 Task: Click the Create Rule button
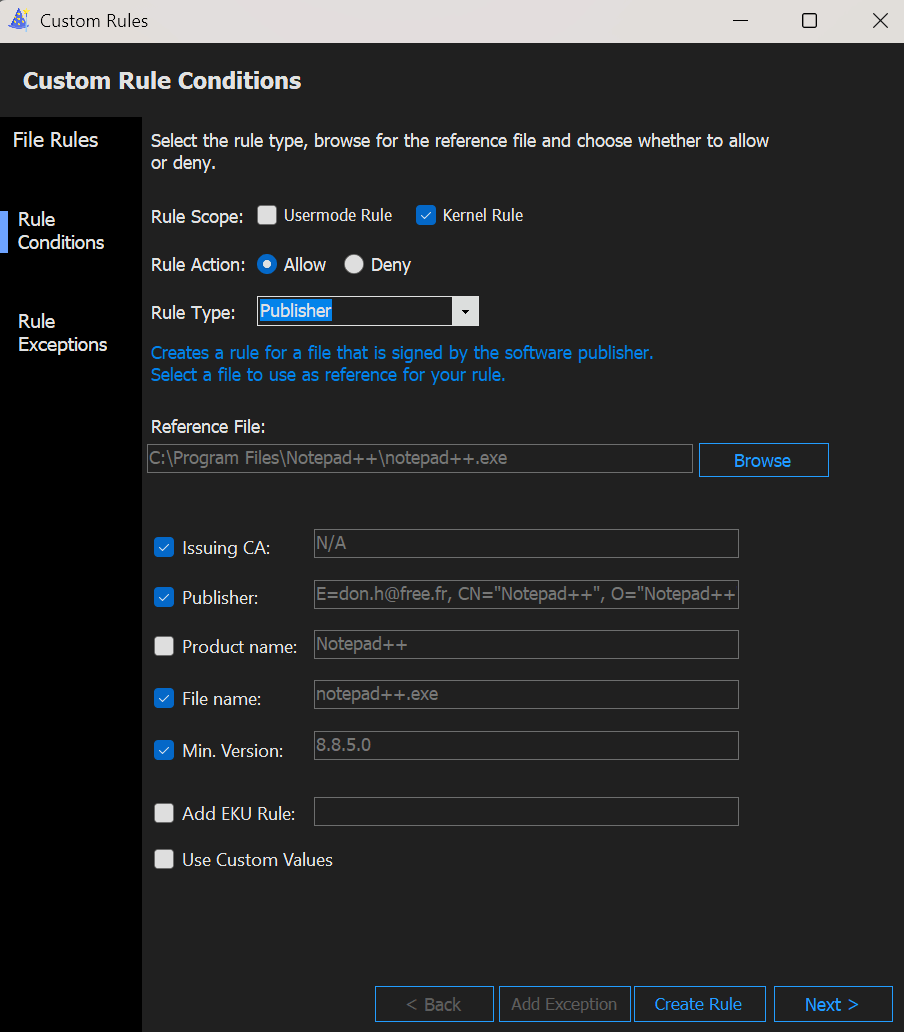click(698, 1004)
